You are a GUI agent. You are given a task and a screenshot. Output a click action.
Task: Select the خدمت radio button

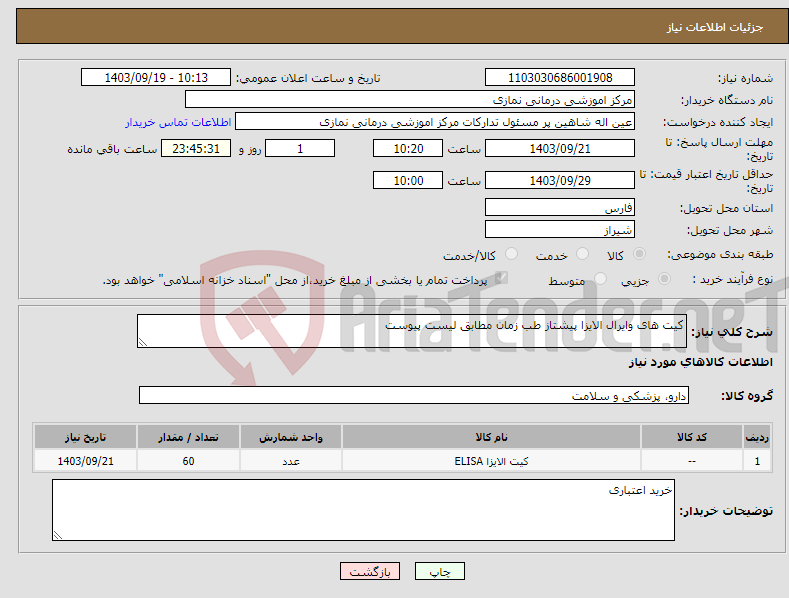(582, 254)
